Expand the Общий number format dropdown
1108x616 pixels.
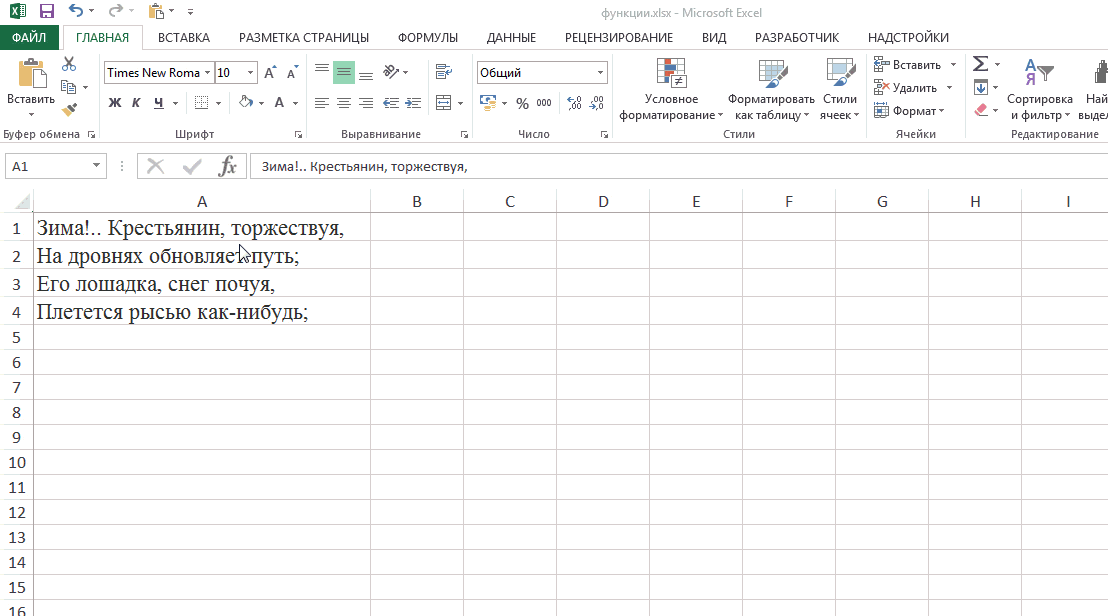click(x=601, y=73)
